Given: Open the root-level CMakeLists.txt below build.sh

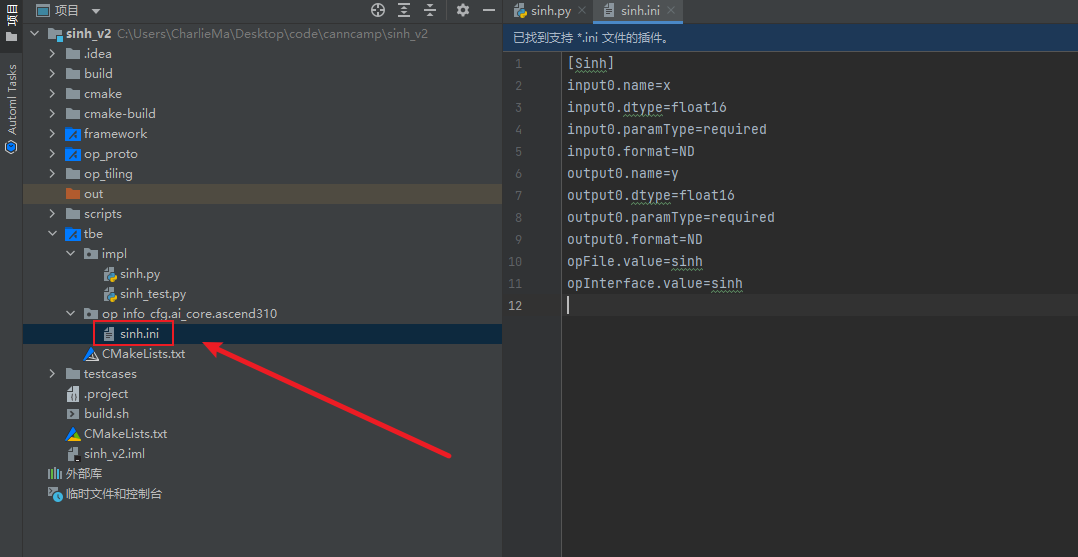Looking at the screenshot, I should pos(125,434).
